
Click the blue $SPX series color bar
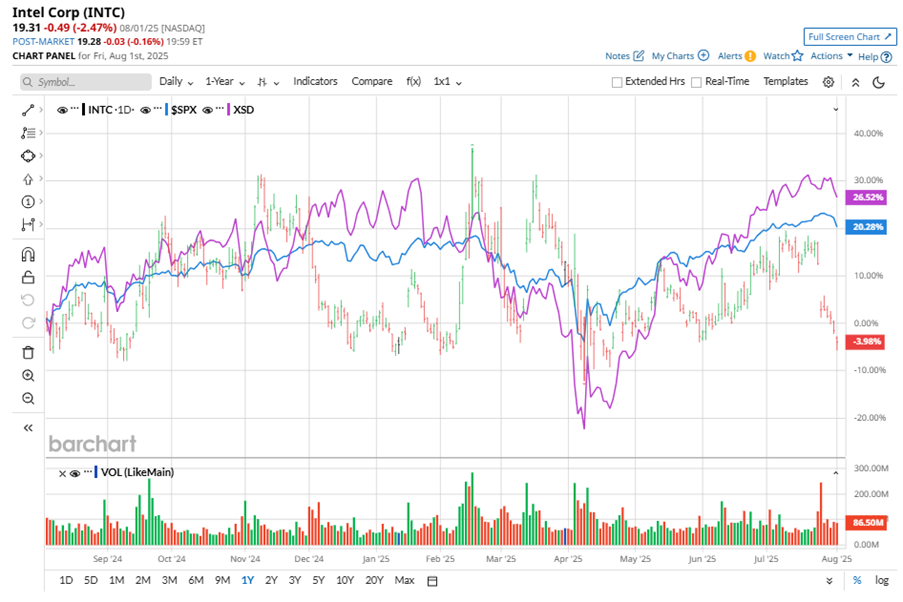click(x=166, y=109)
